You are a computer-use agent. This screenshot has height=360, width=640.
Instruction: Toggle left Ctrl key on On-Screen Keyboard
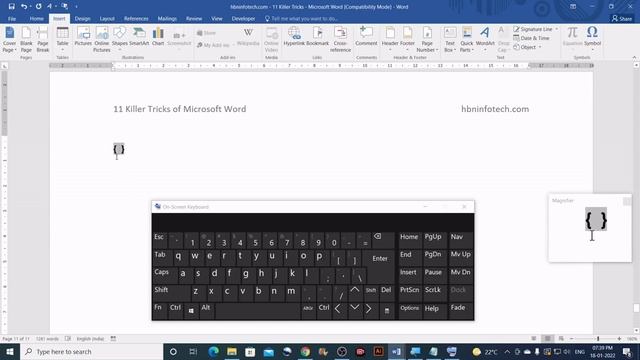click(176, 310)
